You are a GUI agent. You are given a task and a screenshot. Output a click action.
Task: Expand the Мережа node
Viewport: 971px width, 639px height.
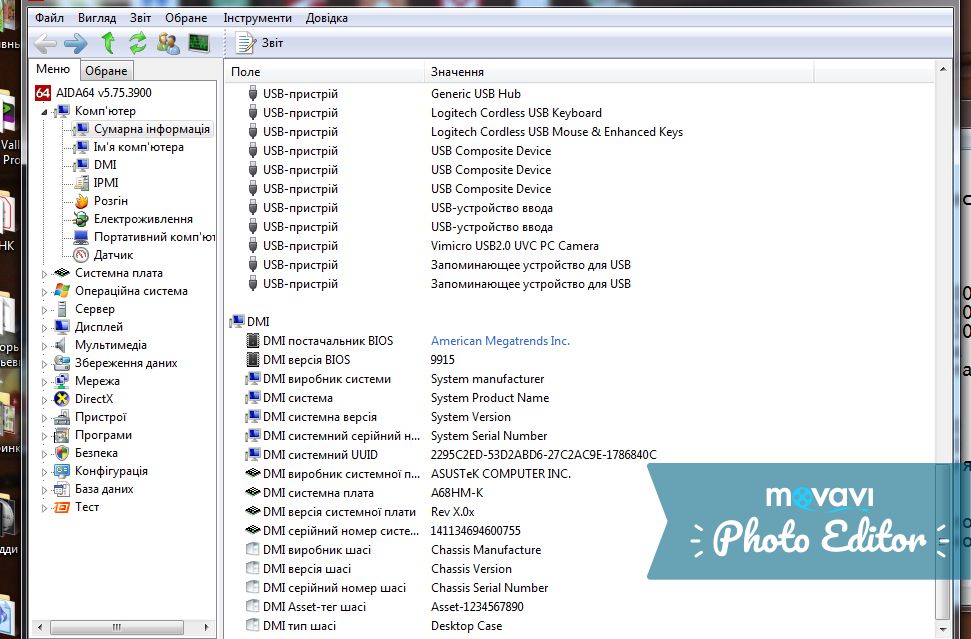44,381
